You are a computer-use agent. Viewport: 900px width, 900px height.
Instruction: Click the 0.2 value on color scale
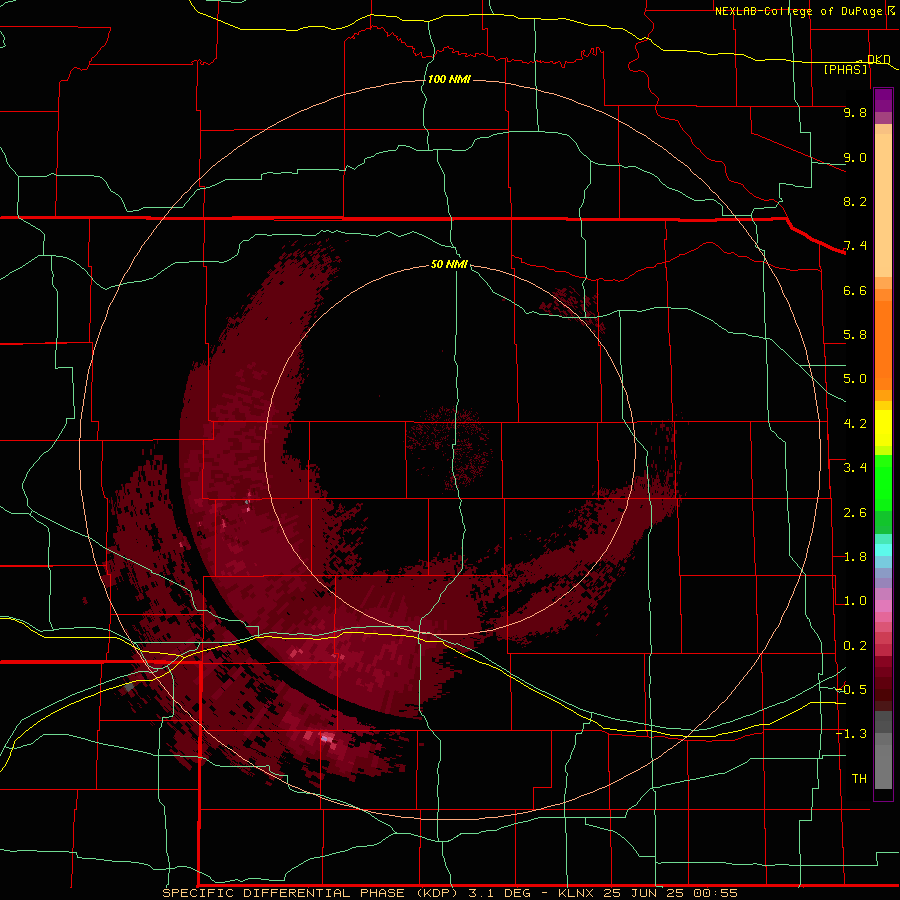[855, 646]
